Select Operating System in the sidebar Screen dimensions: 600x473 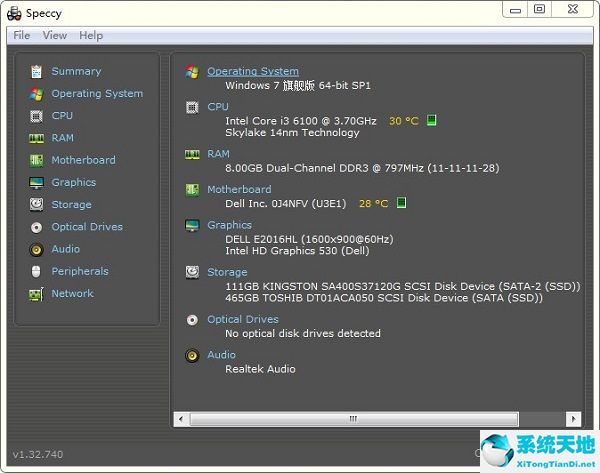(x=97, y=93)
